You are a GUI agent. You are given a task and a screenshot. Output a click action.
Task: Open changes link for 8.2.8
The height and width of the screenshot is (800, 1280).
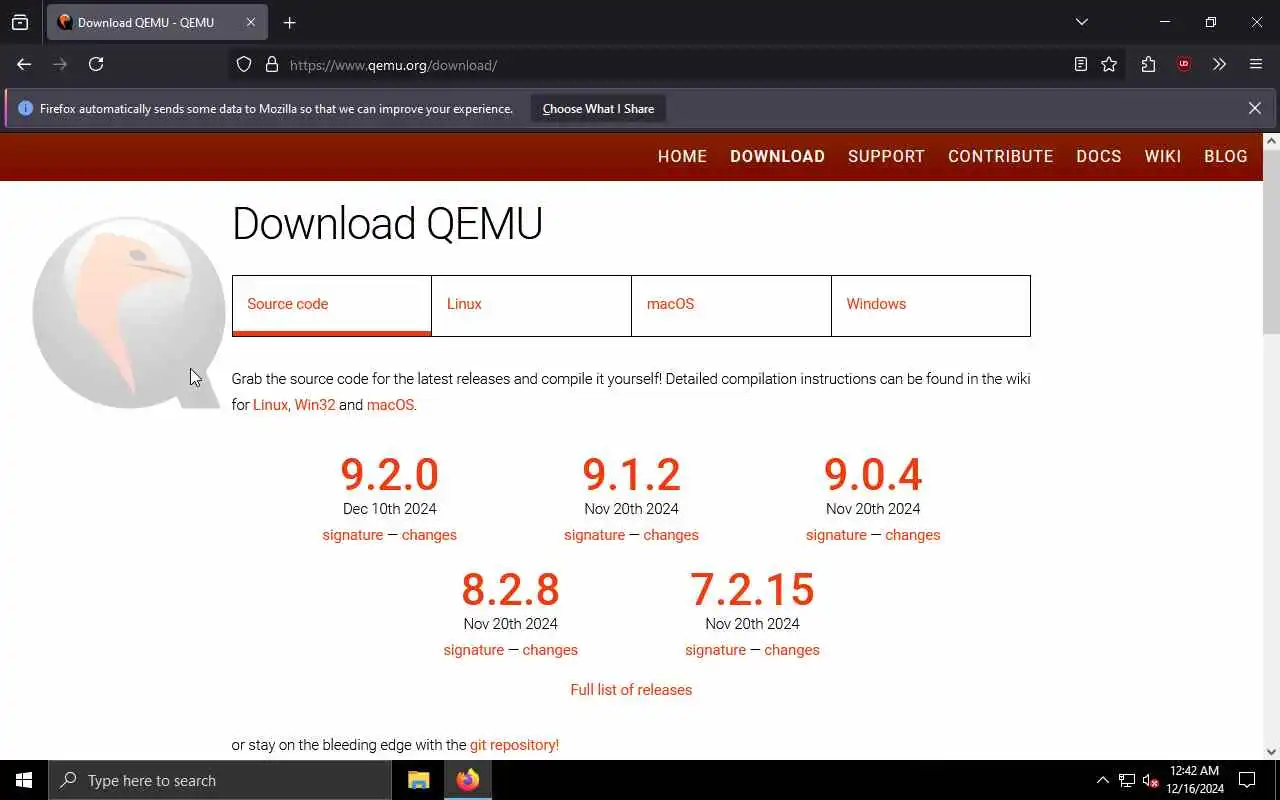550,650
